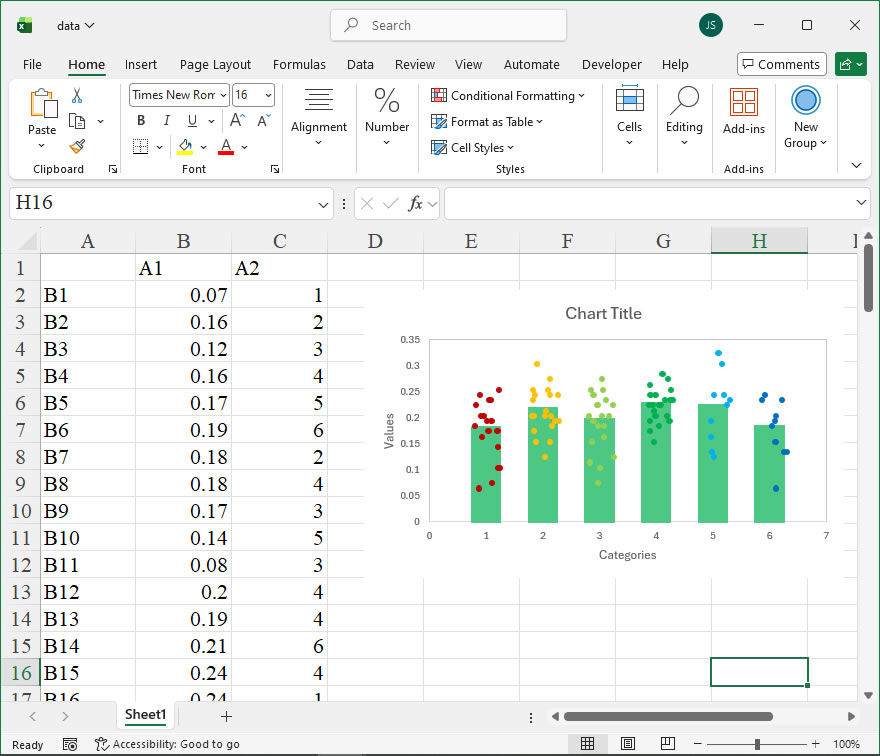Apply the yellow Fill Color bucket
Image resolution: width=880 pixels, height=756 pixels.
click(185, 147)
